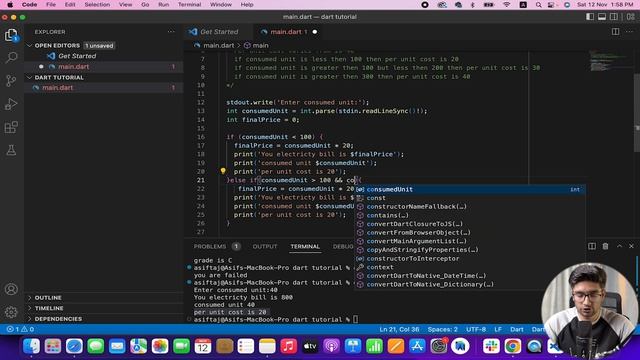Image resolution: width=640 pixels, height=360 pixels.
Task: Open the Go menu
Action: (145, 4)
